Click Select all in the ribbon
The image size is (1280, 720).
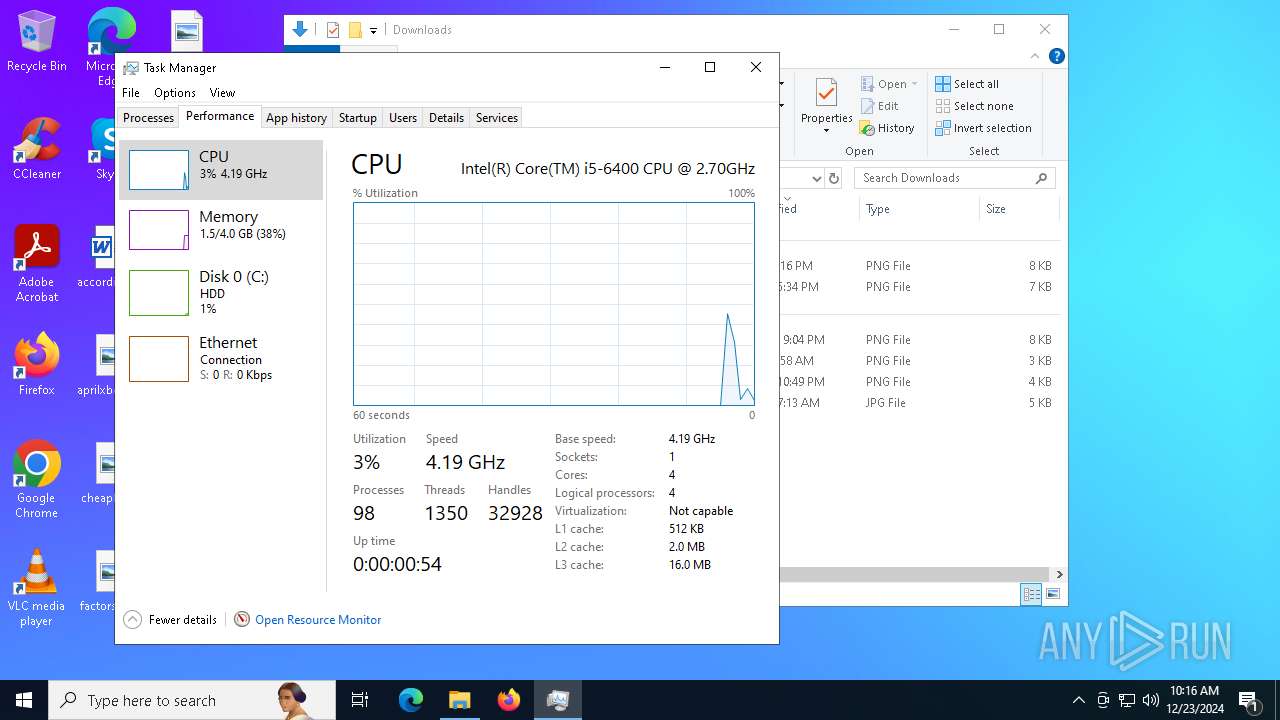tap(967, 84)
